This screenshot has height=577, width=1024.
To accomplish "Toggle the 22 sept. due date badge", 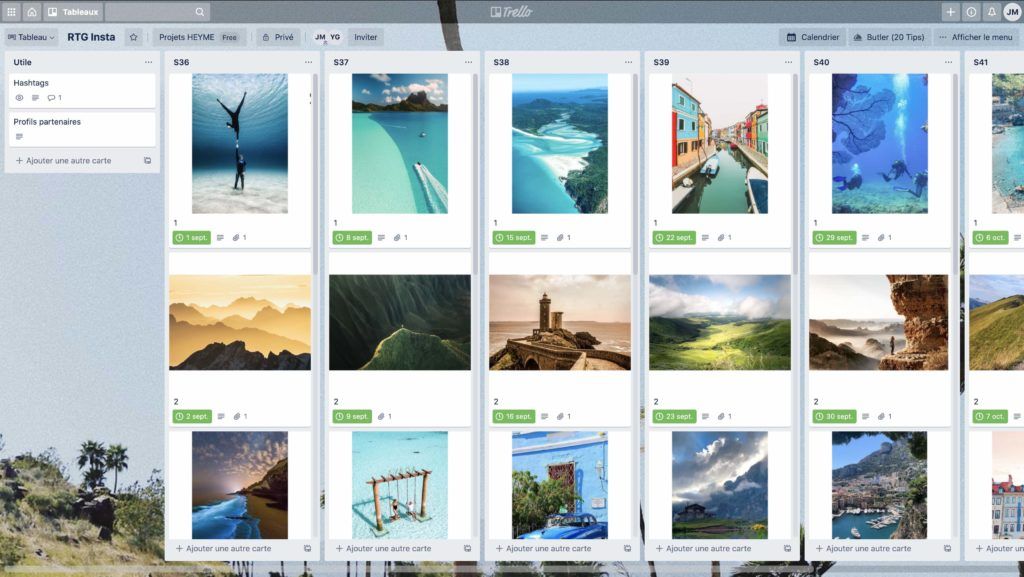I will 674,238.
